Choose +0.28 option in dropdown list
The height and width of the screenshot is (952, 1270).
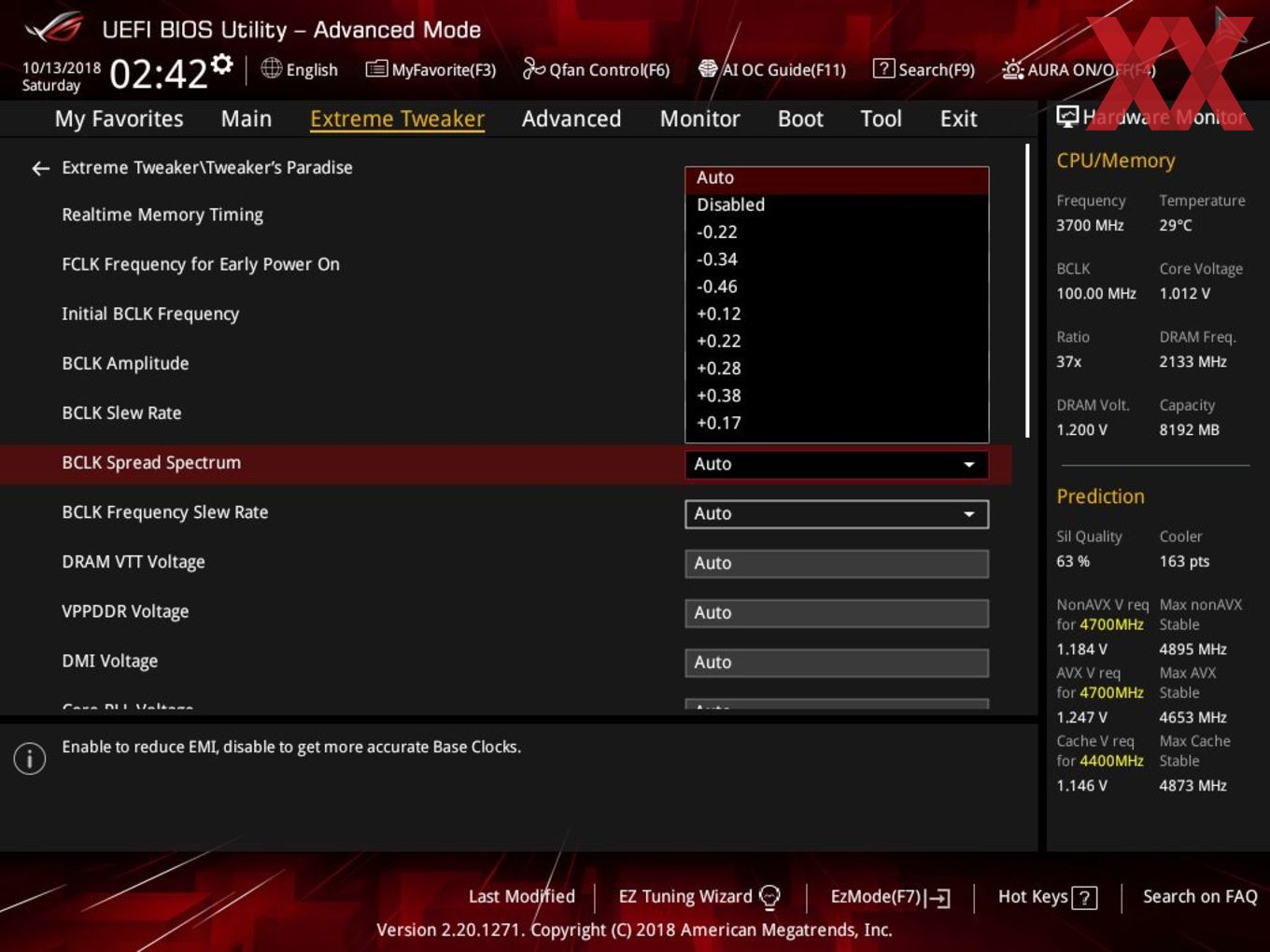click(x=837, y=368)
